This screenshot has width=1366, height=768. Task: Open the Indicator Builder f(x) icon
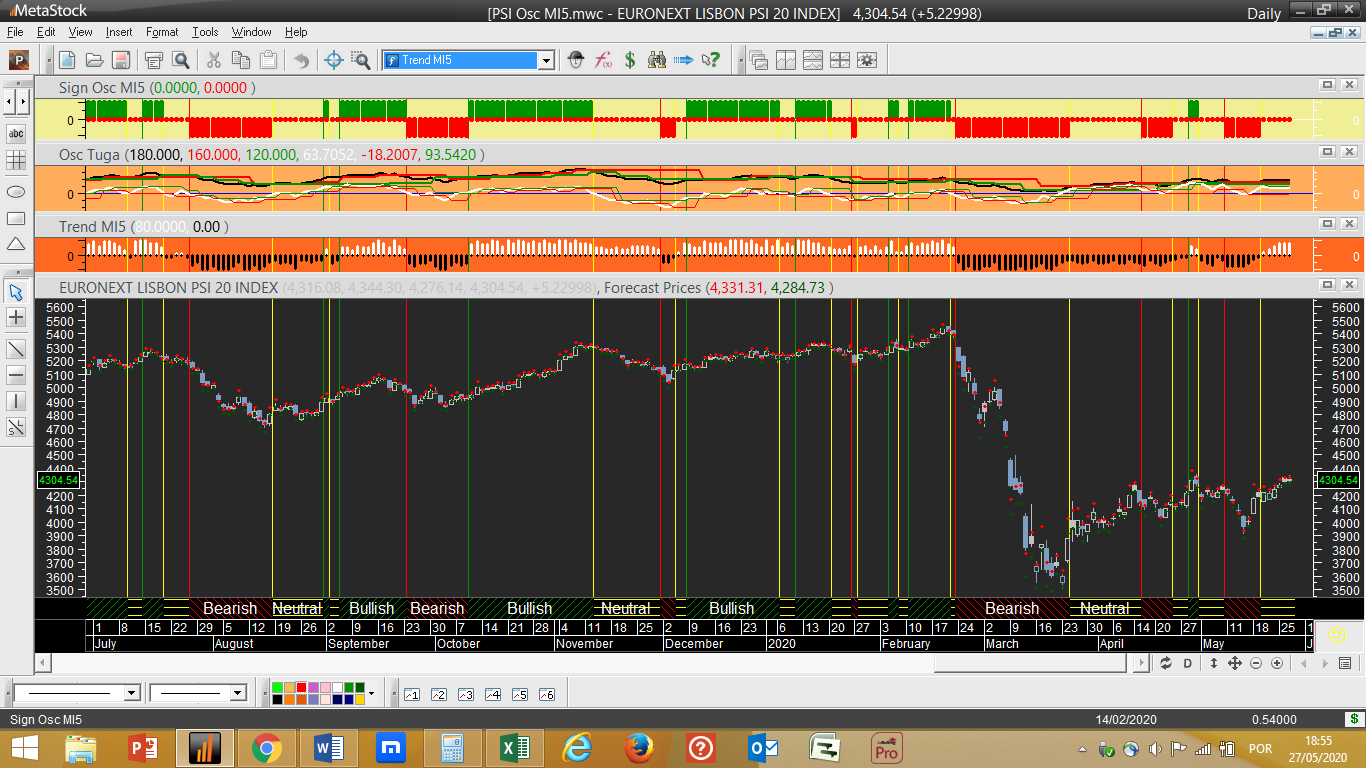pos(603,60)
